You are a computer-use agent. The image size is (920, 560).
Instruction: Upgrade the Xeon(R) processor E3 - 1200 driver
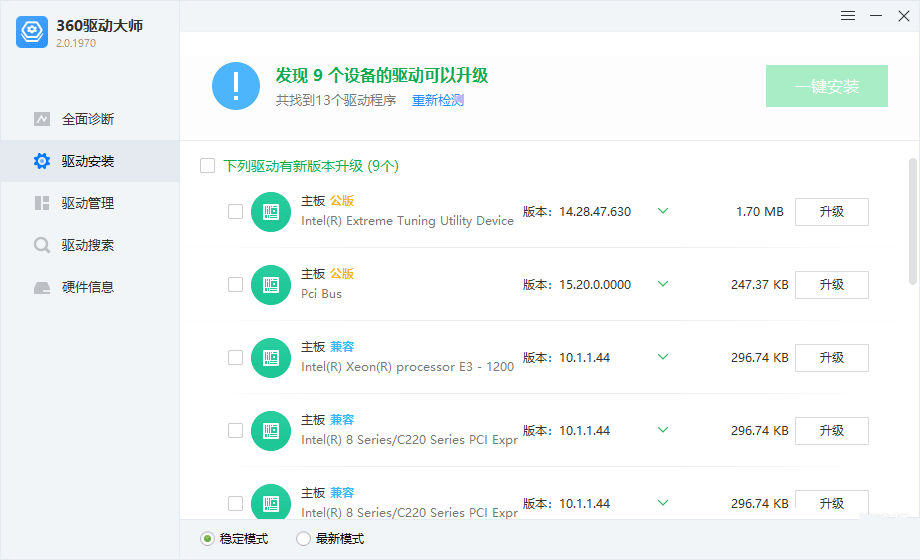point(831,358)
